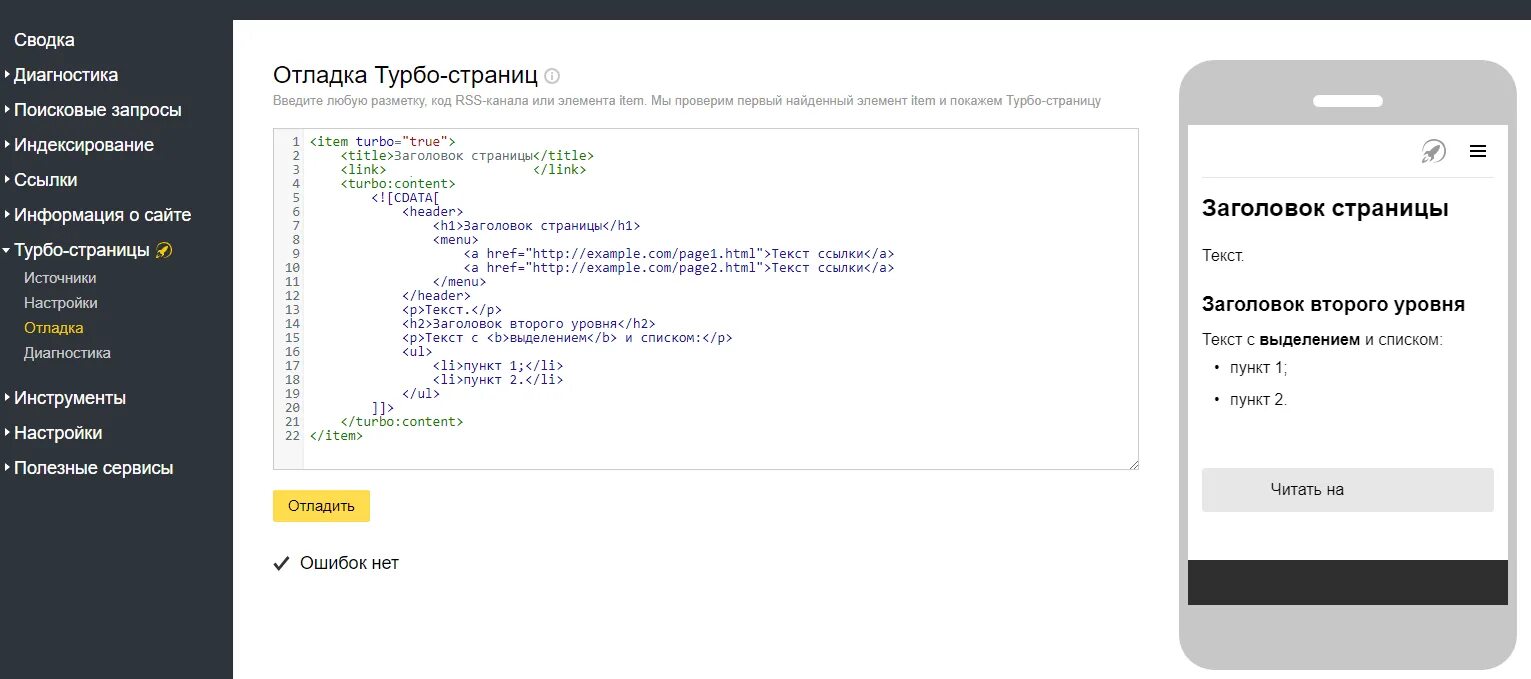Click code line with page2.html link
Screen dimensions: 1531x679
[679, 268]
